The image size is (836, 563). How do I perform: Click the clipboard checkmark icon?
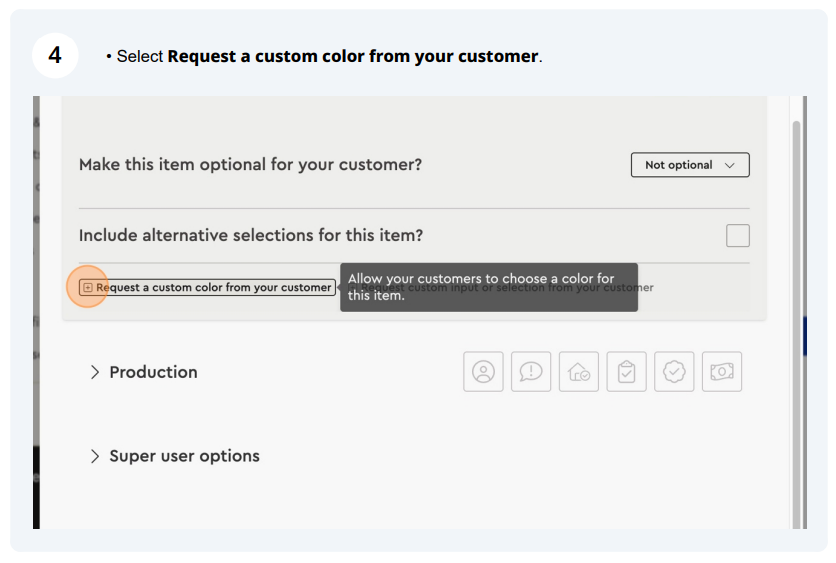tap(626, 372)
